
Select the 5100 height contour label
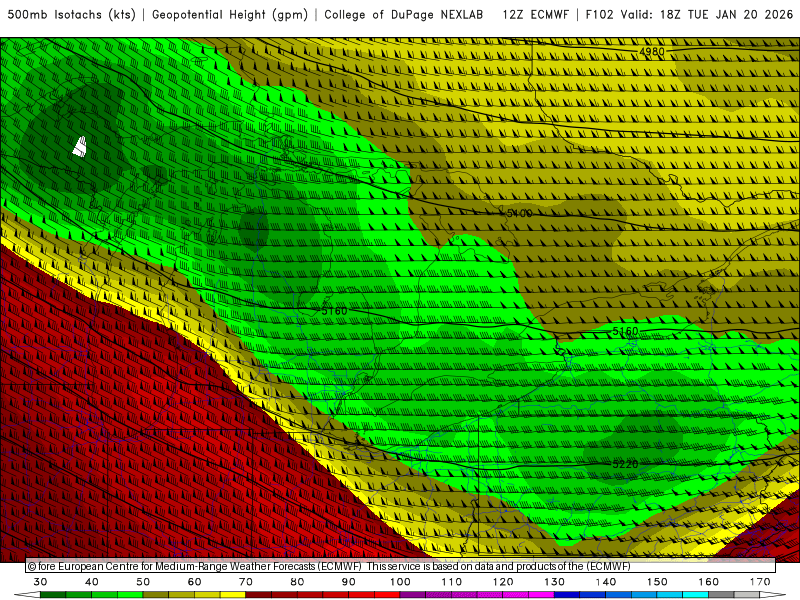coord(519,213)
